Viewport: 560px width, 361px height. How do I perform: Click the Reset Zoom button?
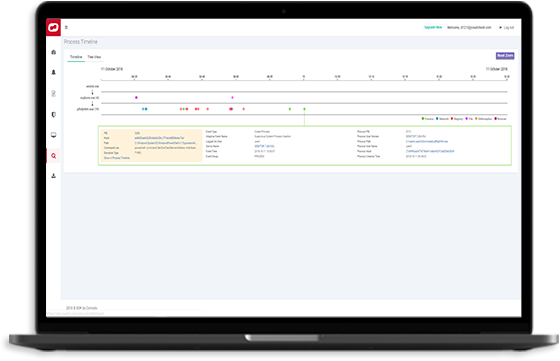click(x=505, y=56)
